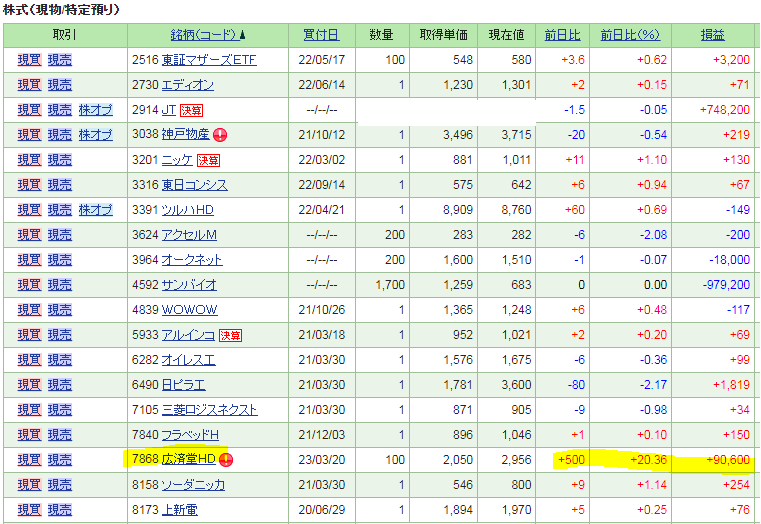Viewport: 761px width, 524px height.
Task: Click the 決算 badge next to JT
Action: point(191,110)
